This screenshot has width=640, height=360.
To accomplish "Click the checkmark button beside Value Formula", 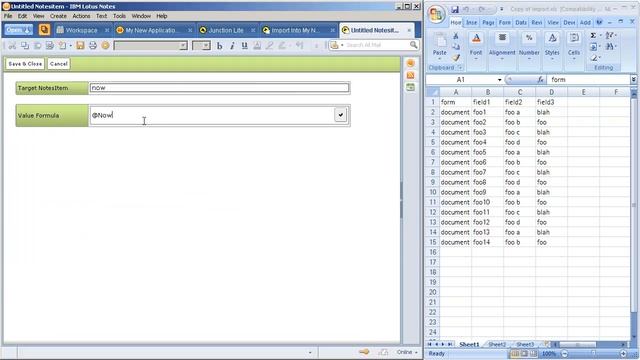I will [340, 115].
